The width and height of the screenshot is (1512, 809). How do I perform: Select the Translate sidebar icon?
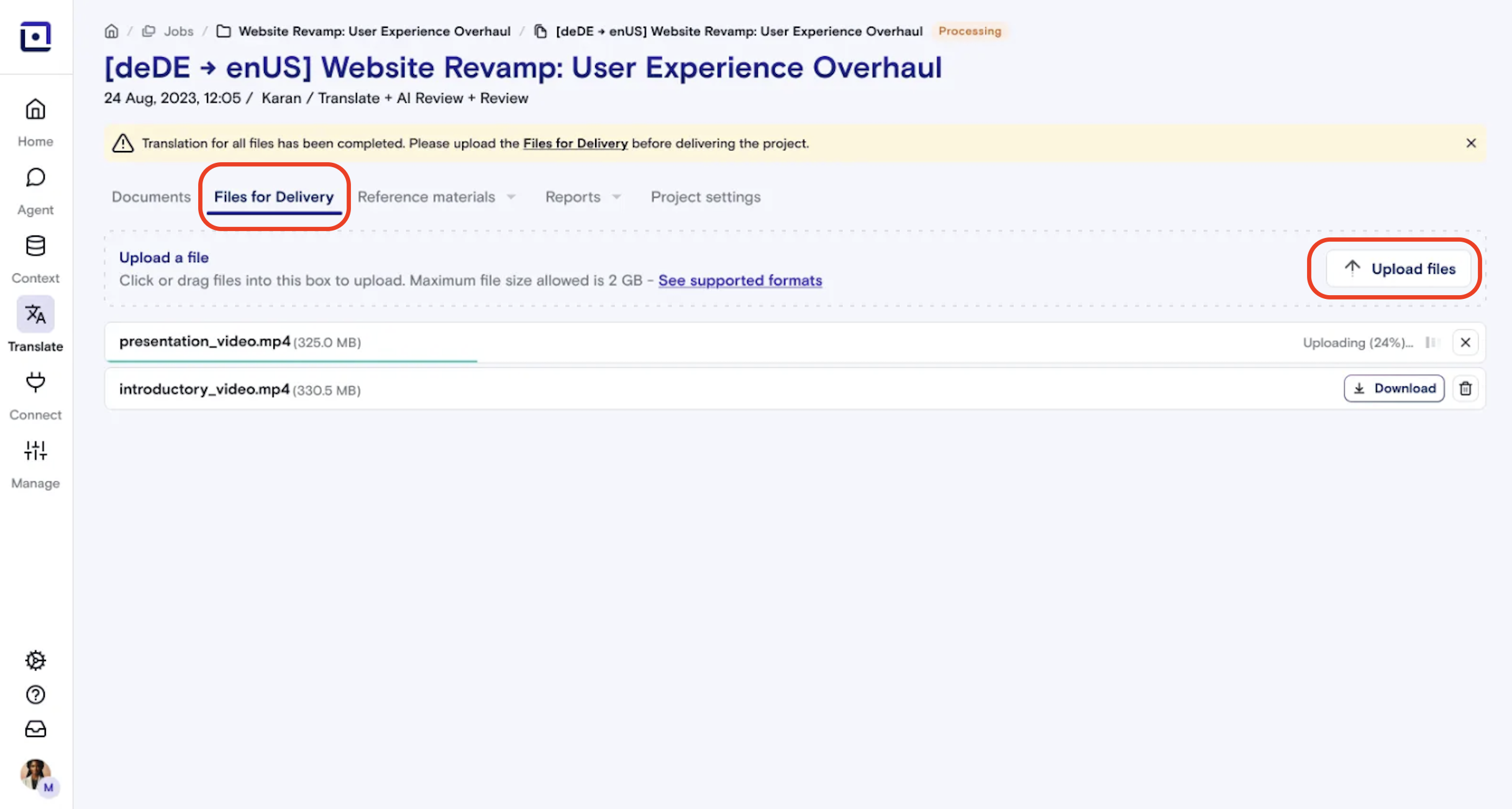pyautogui.click(x=35, y=315)
